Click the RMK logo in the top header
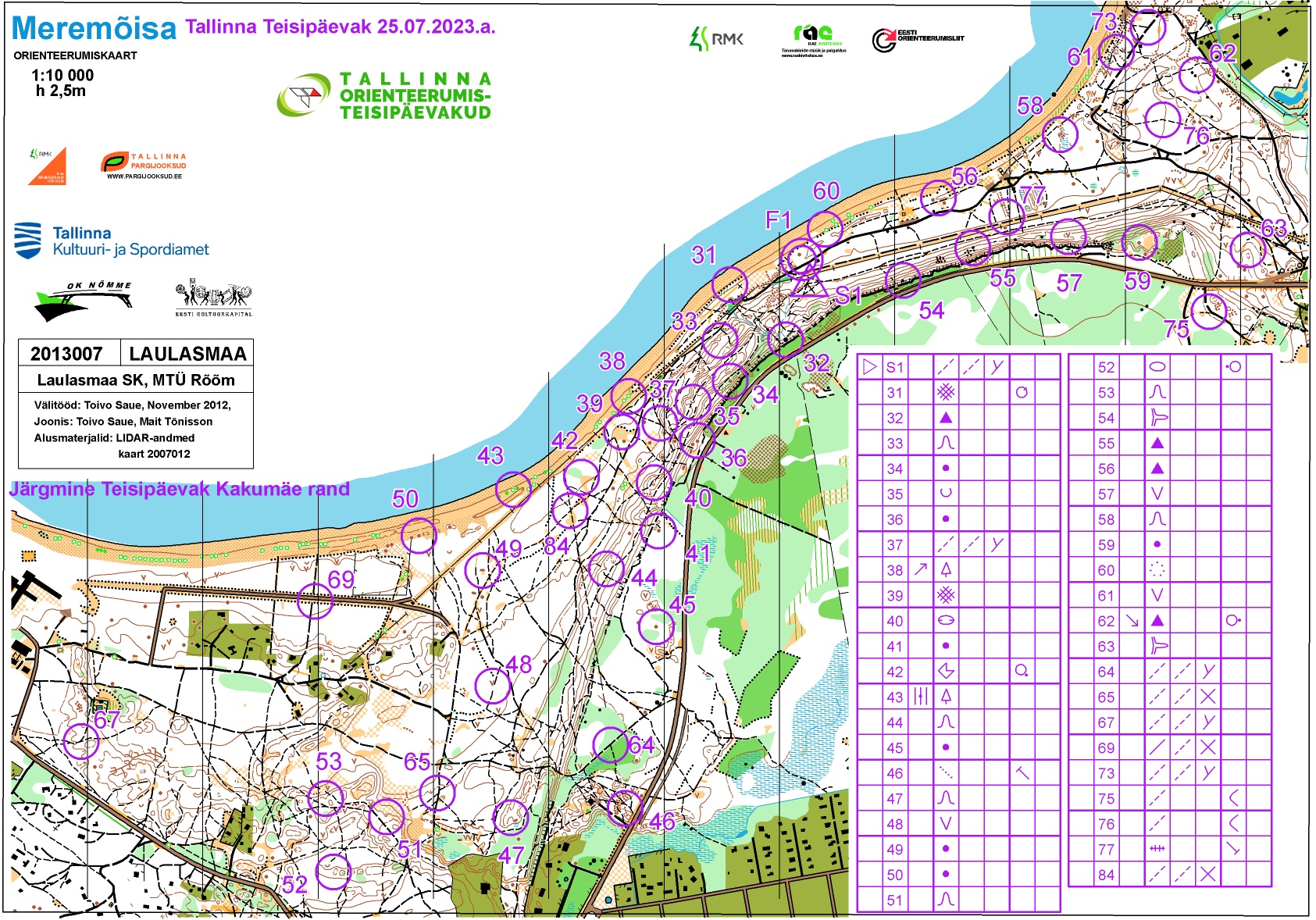The width and height of the screenshot is (1316, 920). (x=716, y=38)
